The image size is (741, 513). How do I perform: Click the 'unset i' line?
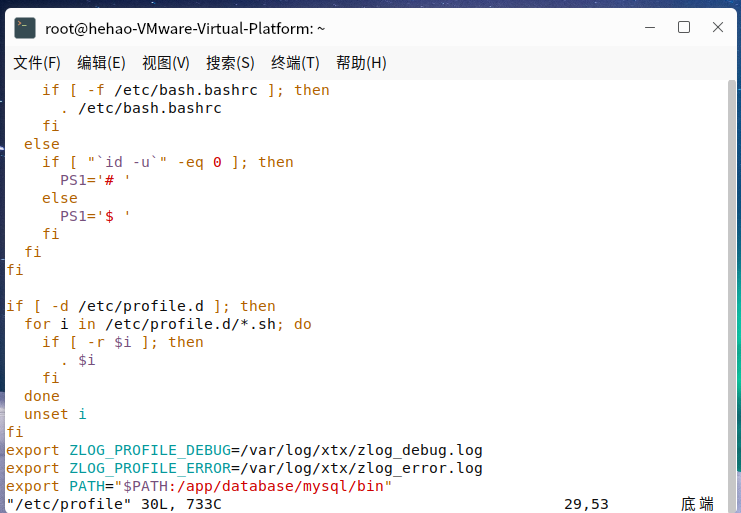tap(55, 414)
